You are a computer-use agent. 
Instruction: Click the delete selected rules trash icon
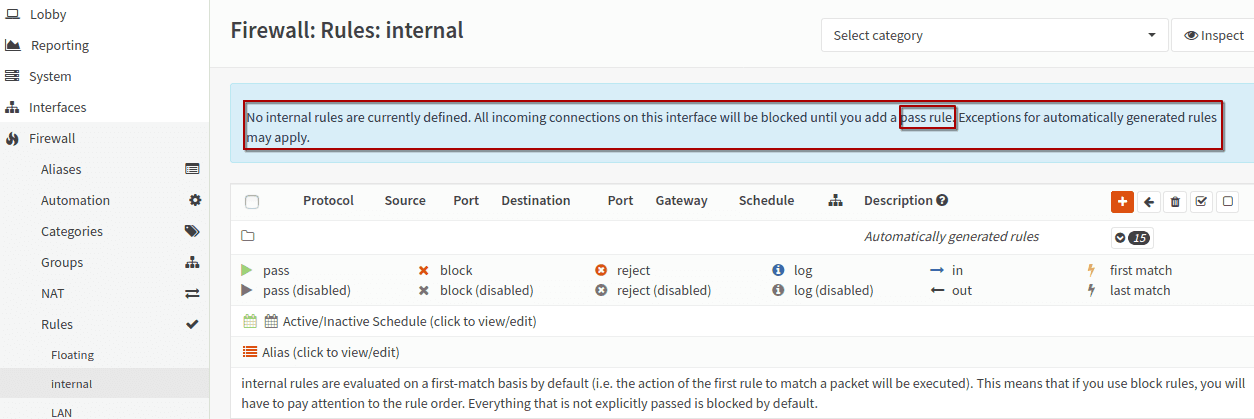(x=1175, y=201)
